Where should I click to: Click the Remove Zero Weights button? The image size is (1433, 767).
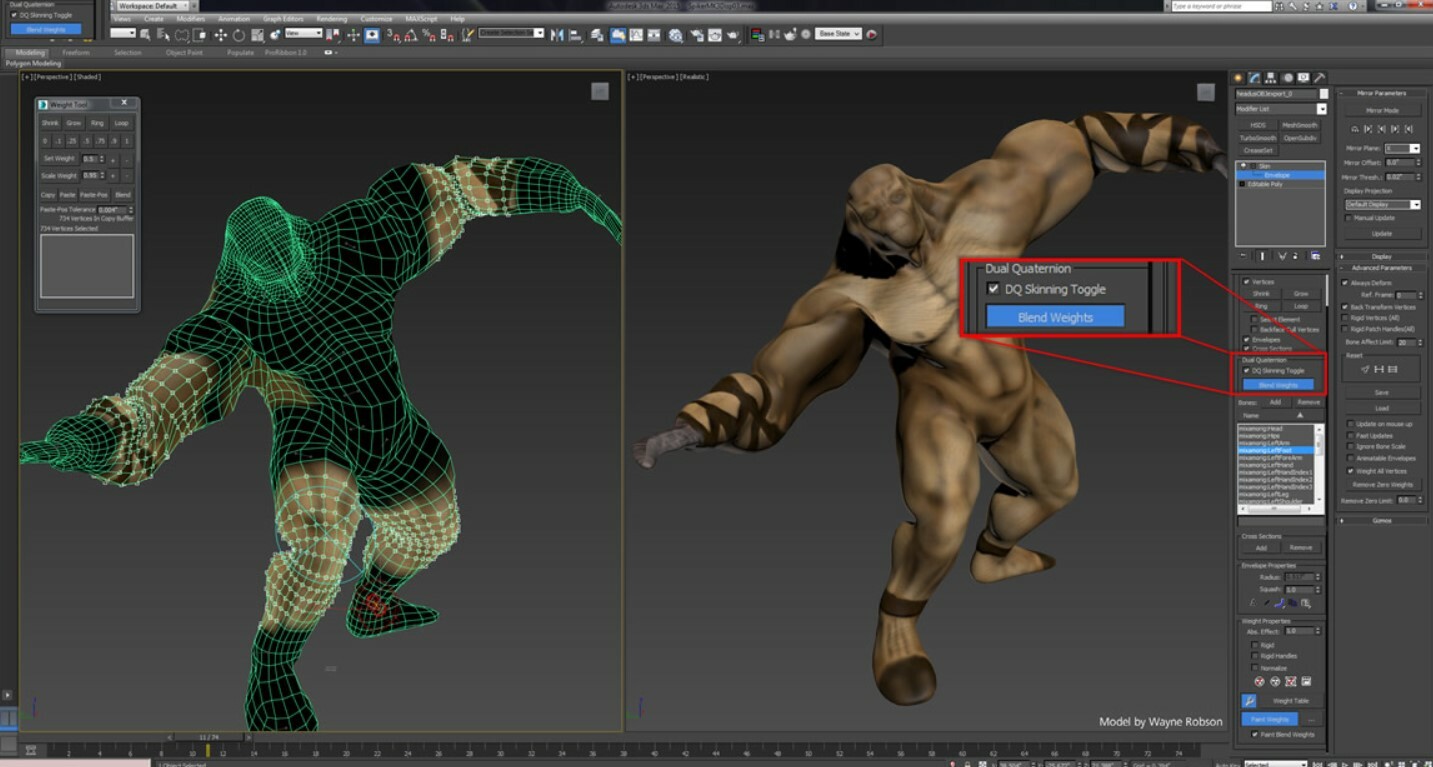coord(1381,484)
